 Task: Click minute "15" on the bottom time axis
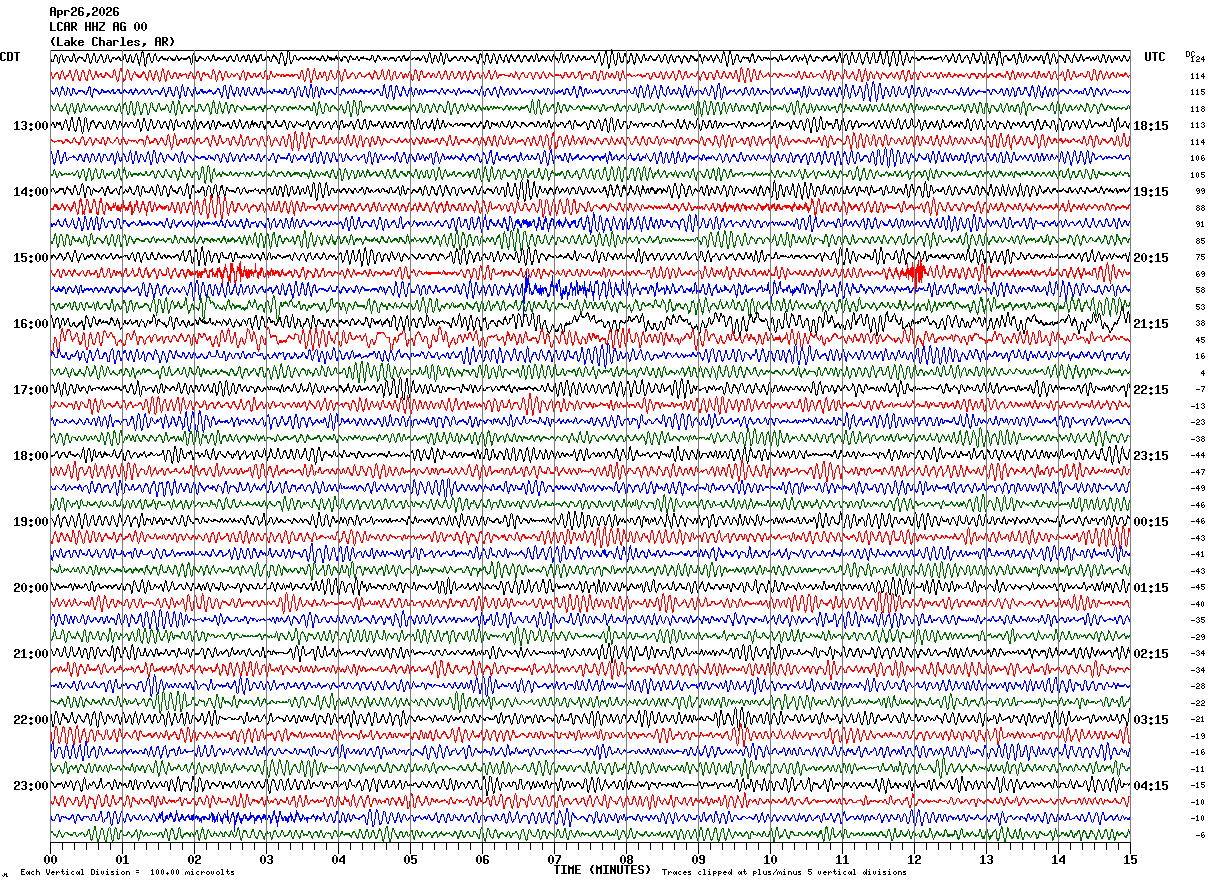[x=1130, y=859]
